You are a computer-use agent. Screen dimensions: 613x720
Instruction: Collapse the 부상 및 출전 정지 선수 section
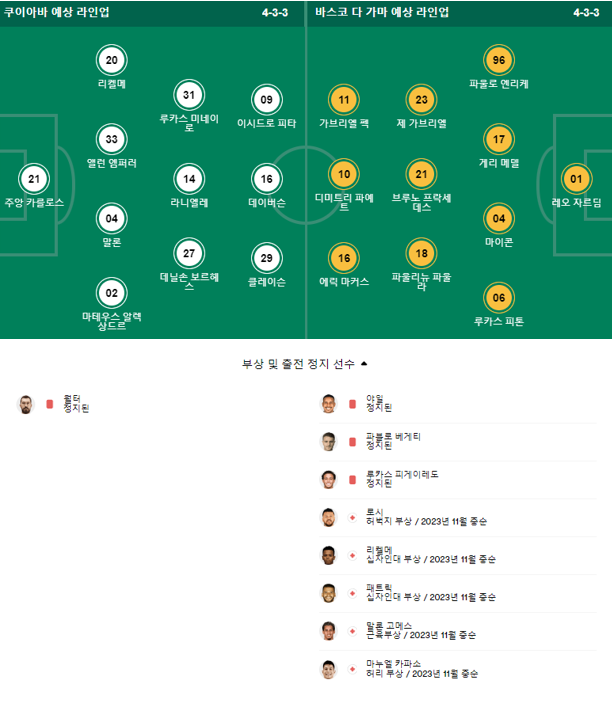(305, 364)
